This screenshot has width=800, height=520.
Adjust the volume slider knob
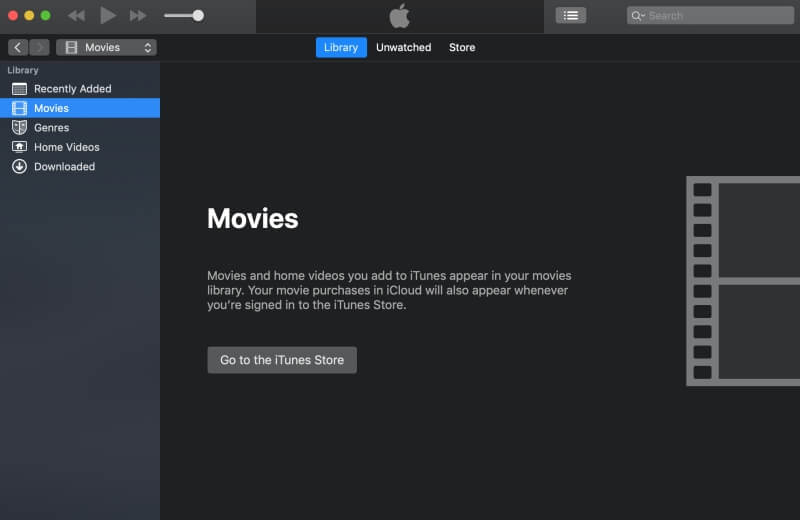(198, 16)
